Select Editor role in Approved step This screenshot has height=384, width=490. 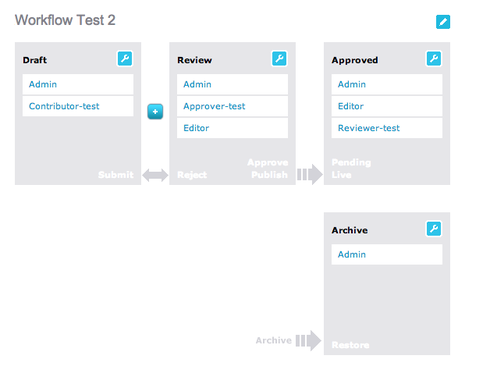(x=387, y=106)
